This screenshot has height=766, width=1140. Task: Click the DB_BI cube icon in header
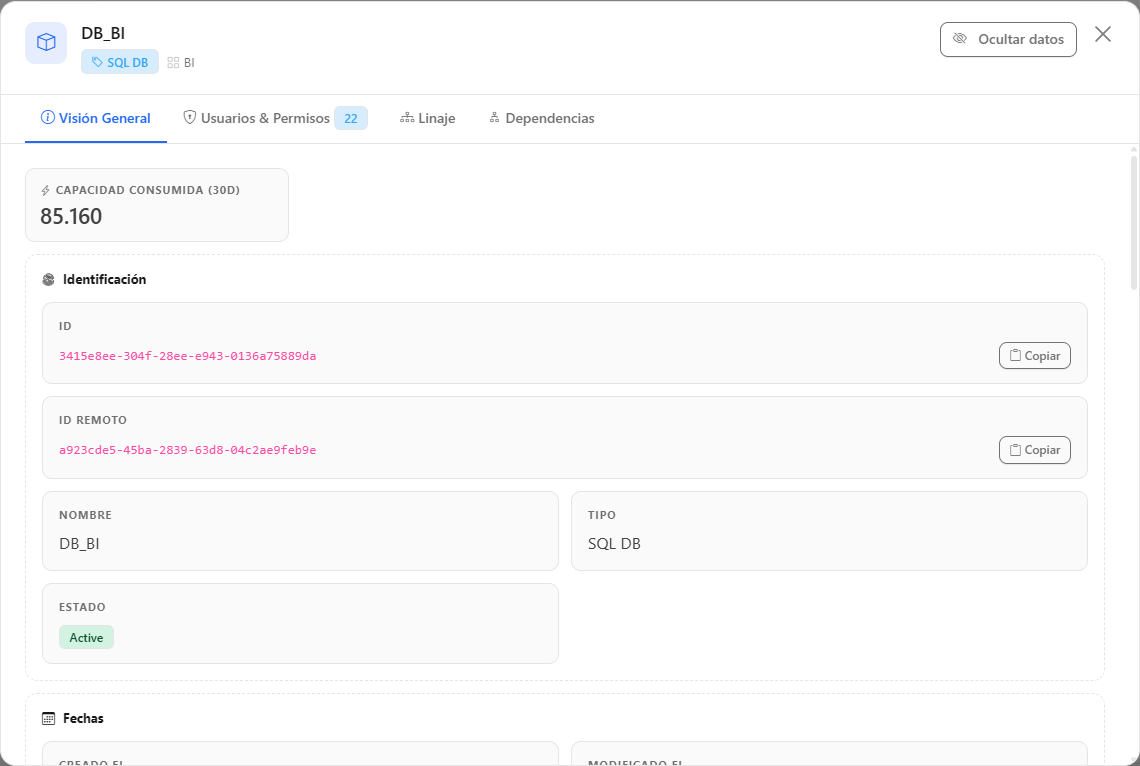46,43
